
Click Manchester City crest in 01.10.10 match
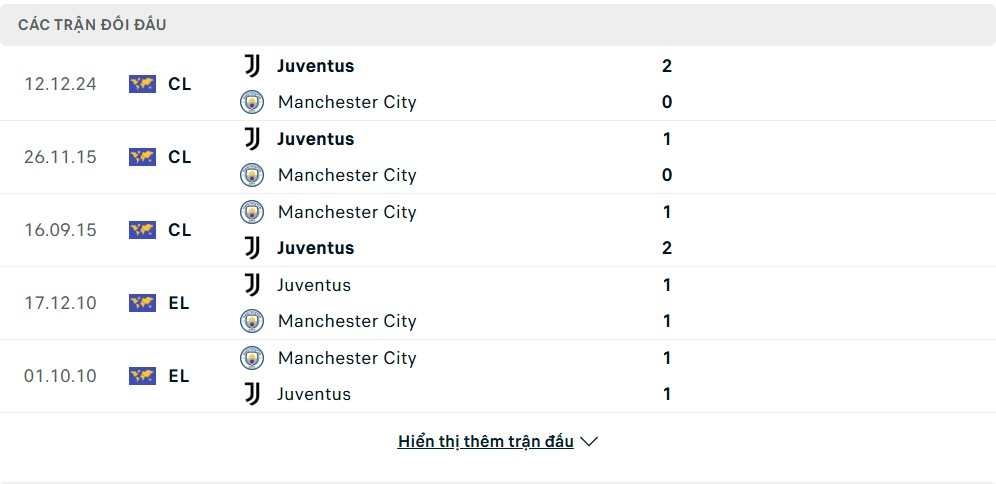252,358
